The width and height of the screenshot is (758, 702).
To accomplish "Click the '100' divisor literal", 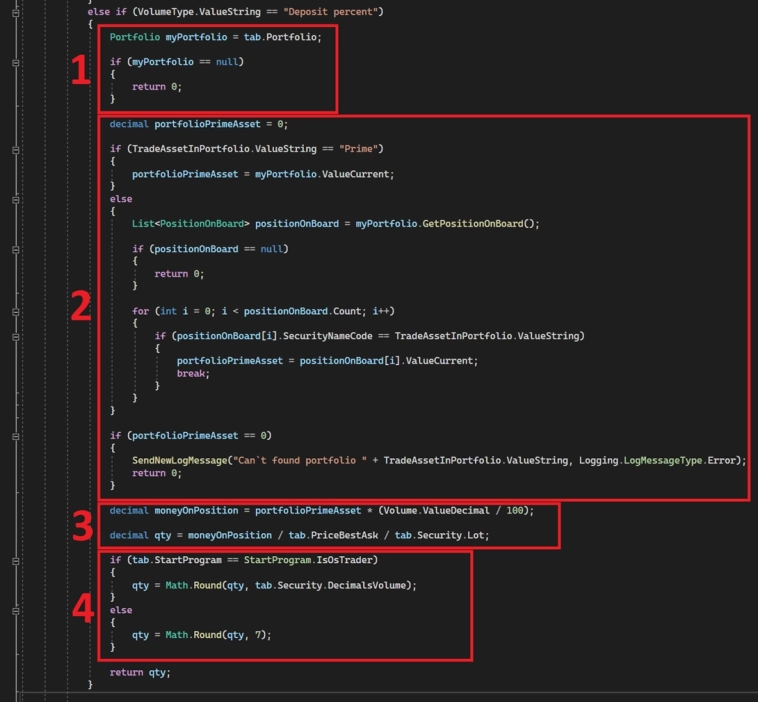I will [x=514, y=511].
